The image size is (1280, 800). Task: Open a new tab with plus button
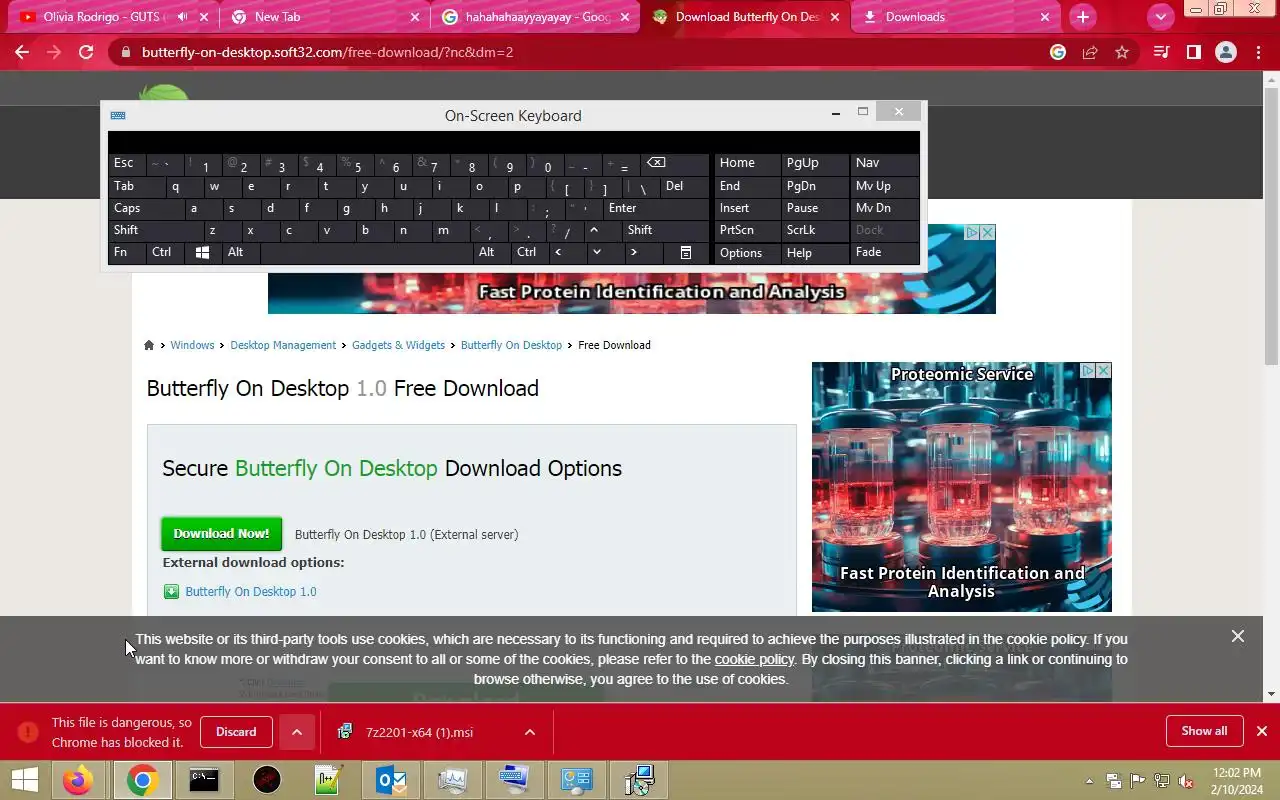1082,17
